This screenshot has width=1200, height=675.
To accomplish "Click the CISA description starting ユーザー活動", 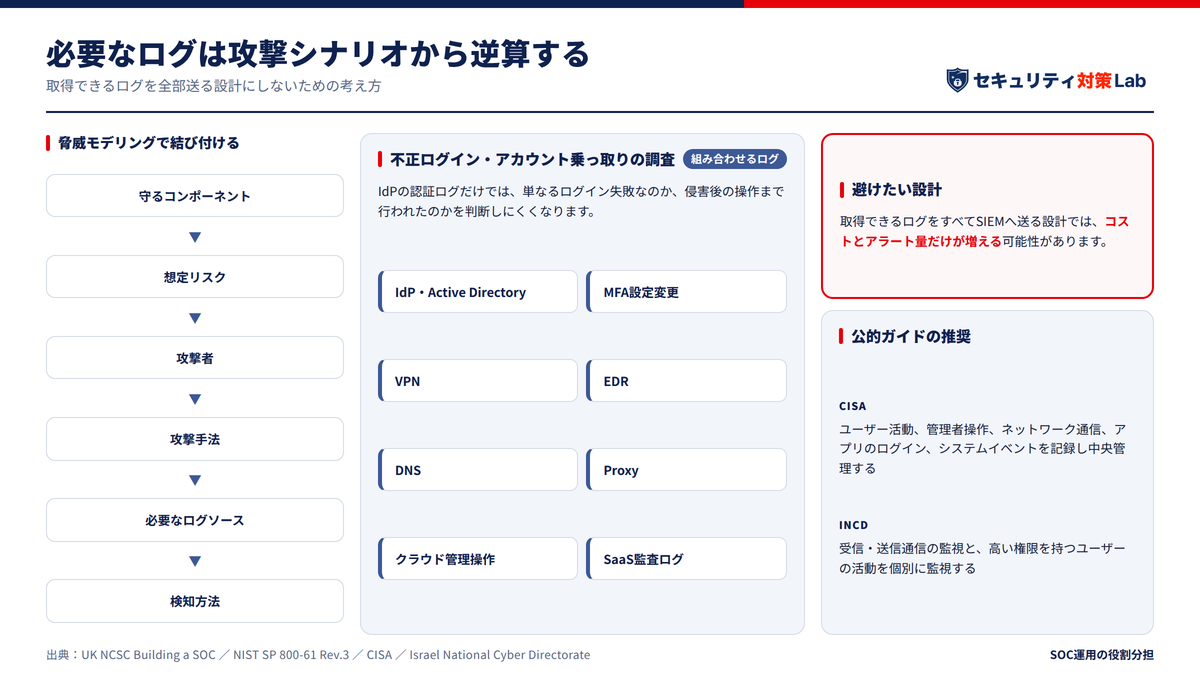I will pos(983,448).
